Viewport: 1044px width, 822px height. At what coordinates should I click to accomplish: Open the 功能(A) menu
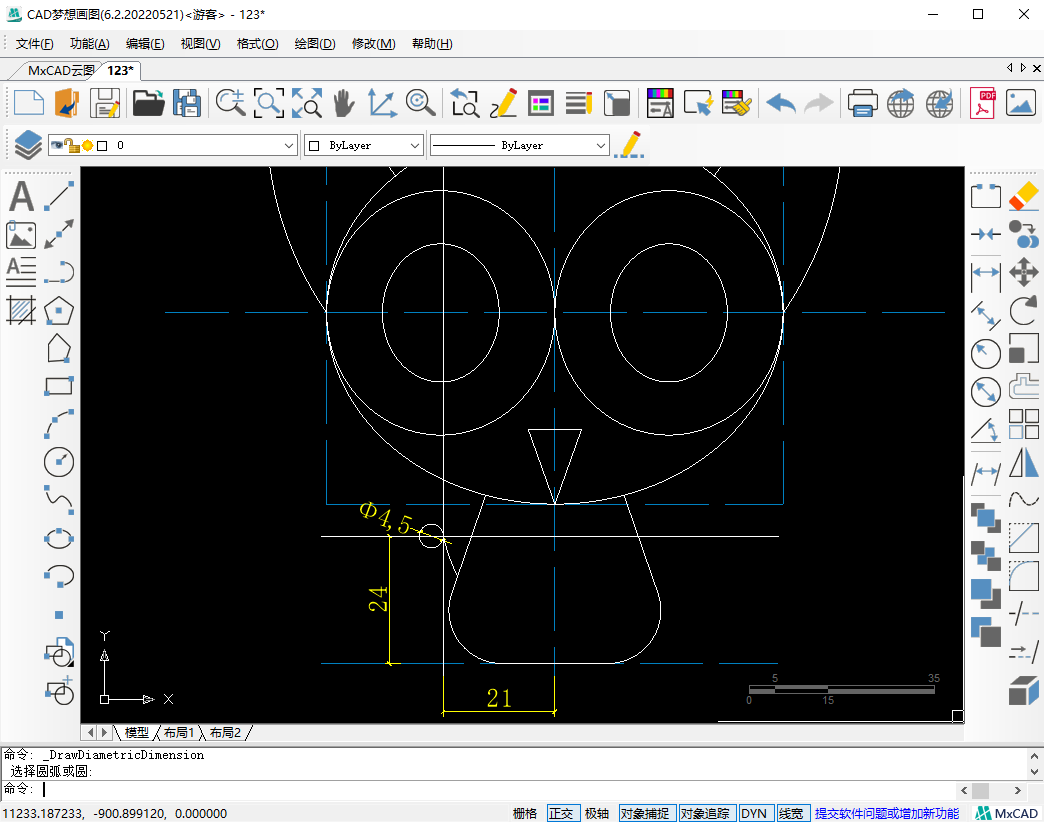click(x=89, y=44)
